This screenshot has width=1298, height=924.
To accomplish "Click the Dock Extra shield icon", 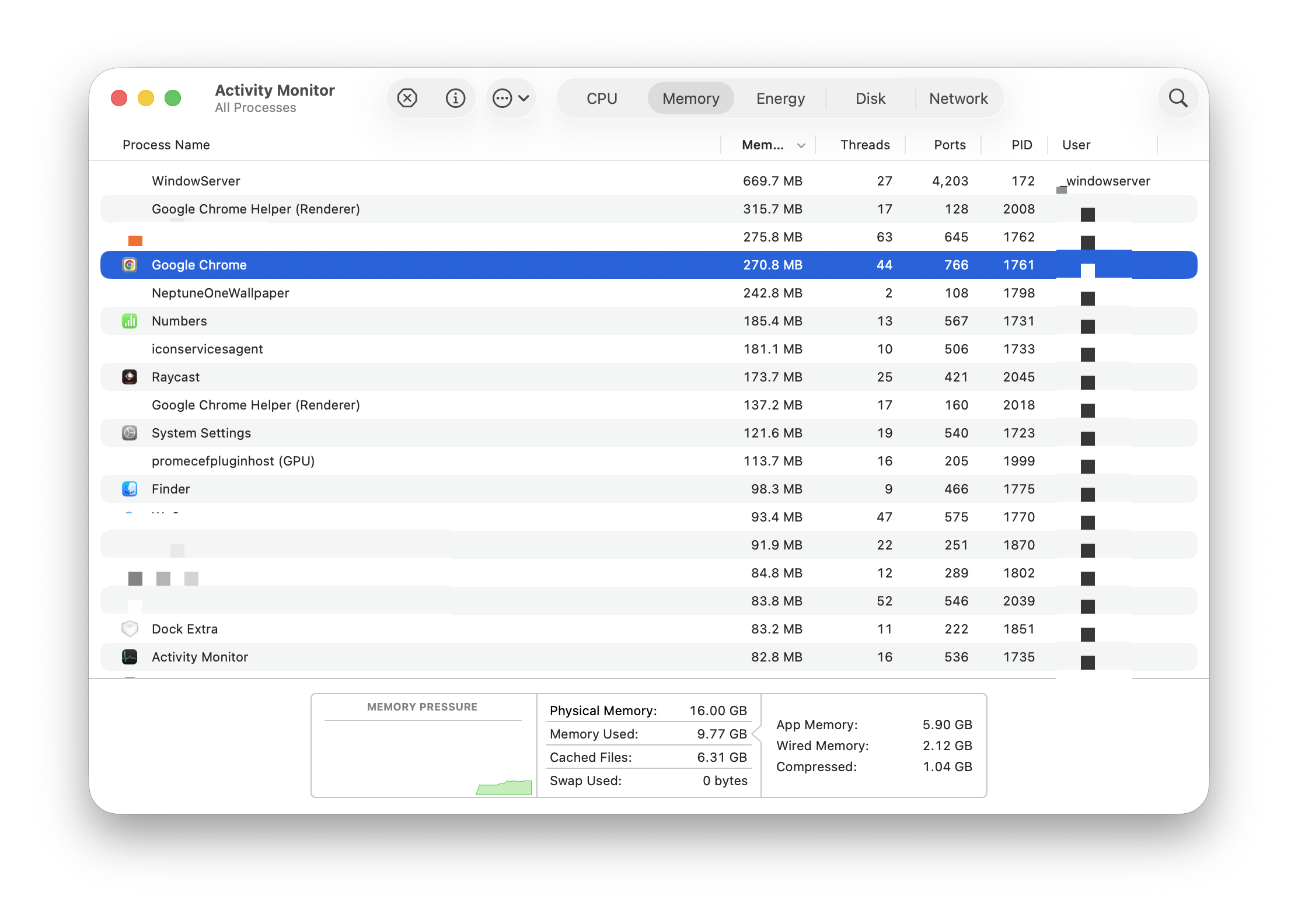I will [x=130, y=629].
